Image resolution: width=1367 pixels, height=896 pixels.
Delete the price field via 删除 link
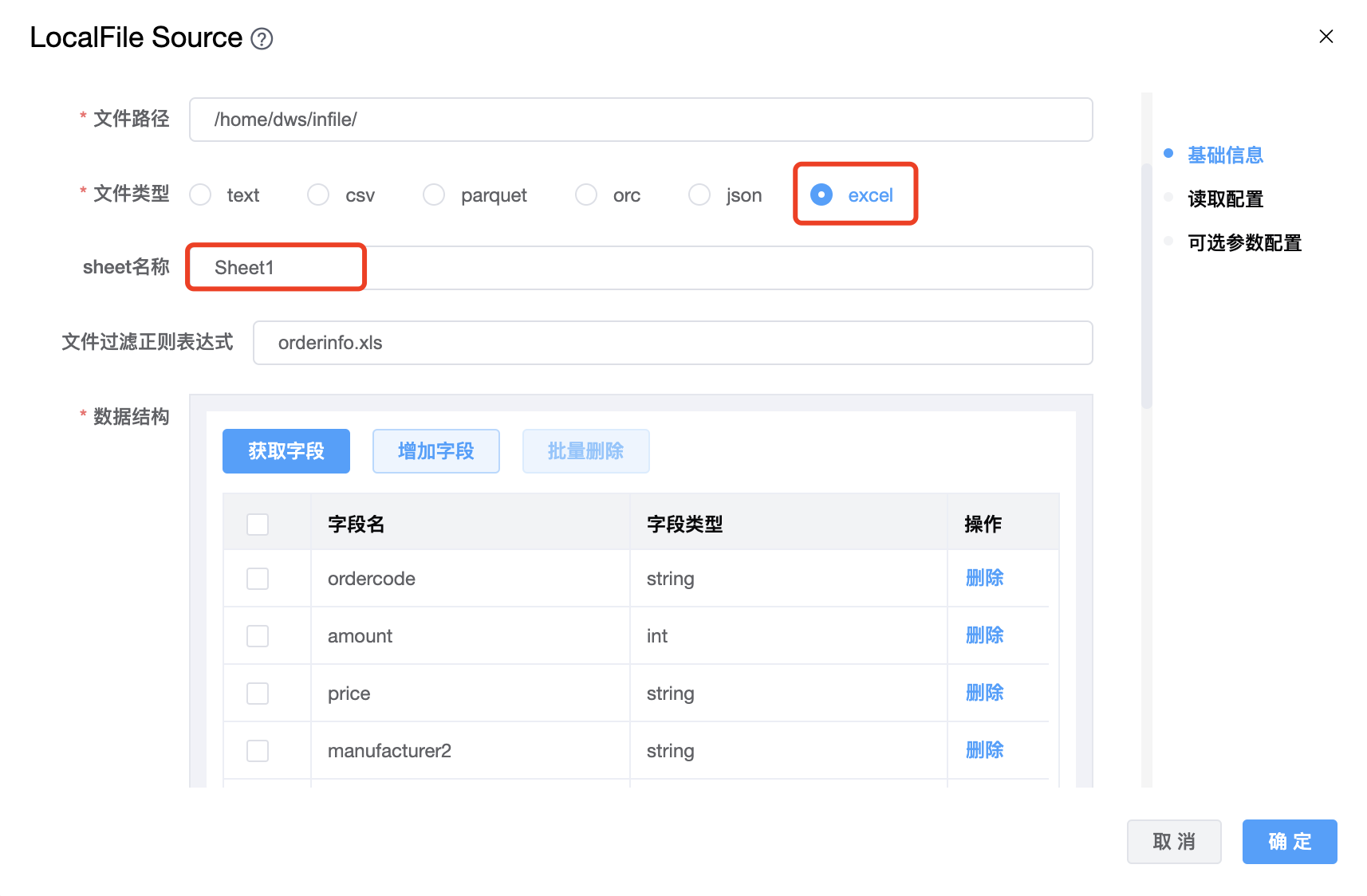pyautogui.click(x=984, y=693)
